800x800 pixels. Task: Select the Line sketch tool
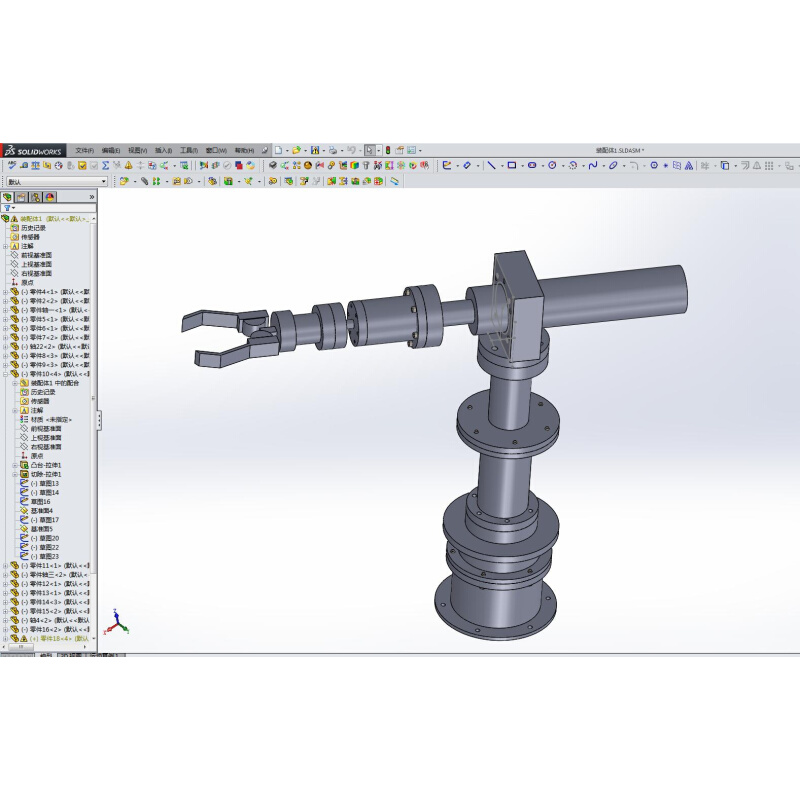[491, 165]
